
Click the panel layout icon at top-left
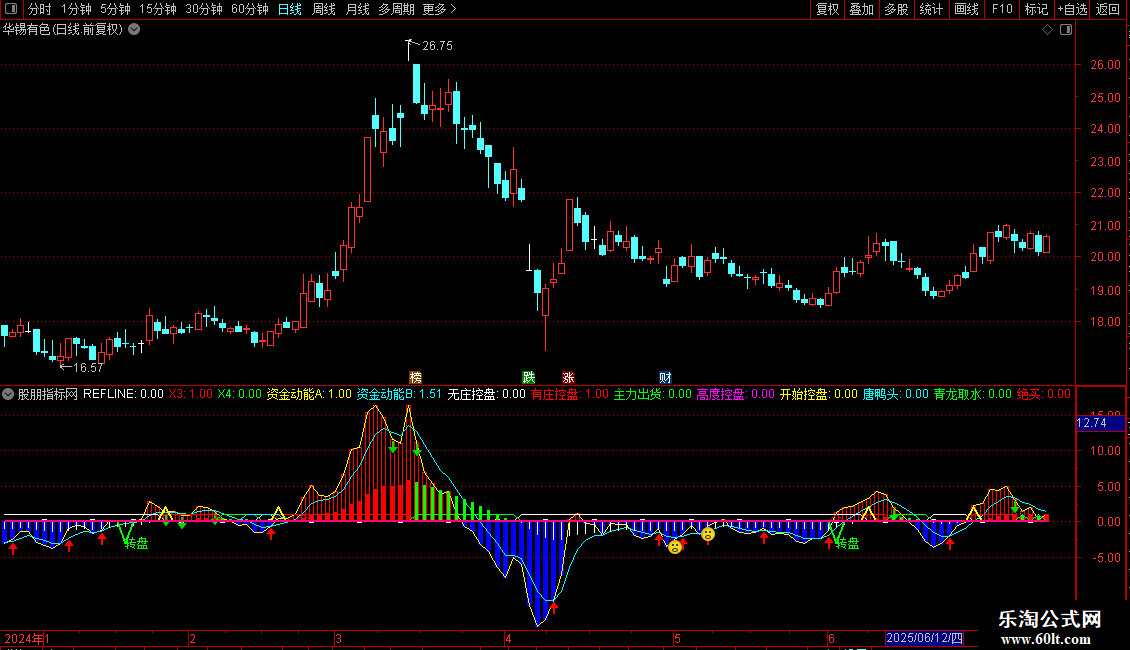tap(11, 9)
